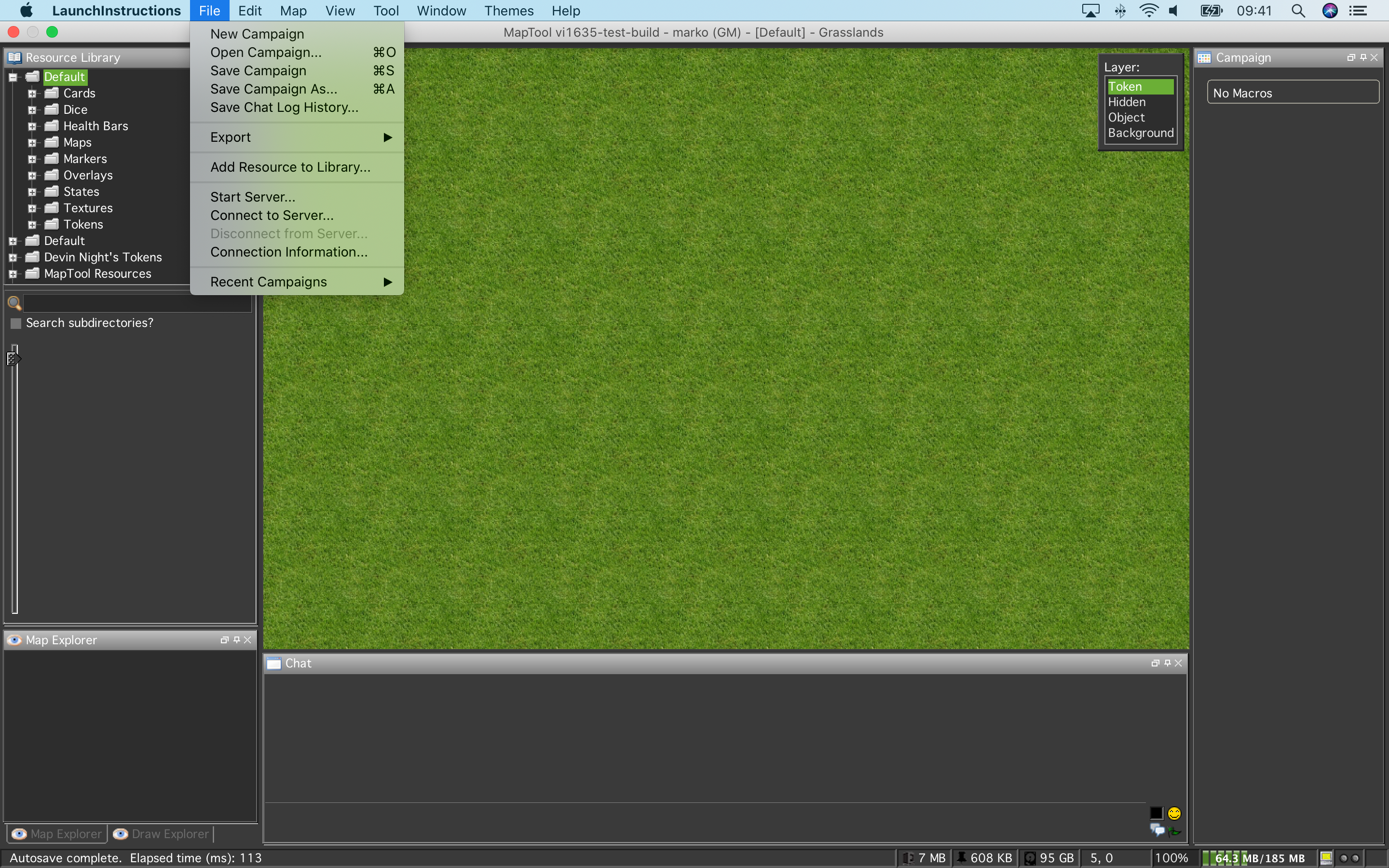Click the assets cache icon showing 7 MB
This screenshot has height=868, width=1389.
(910, 857)
